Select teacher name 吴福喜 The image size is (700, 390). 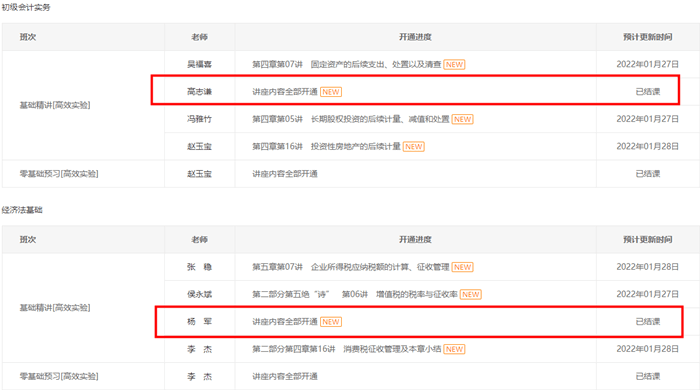[200, 64]
